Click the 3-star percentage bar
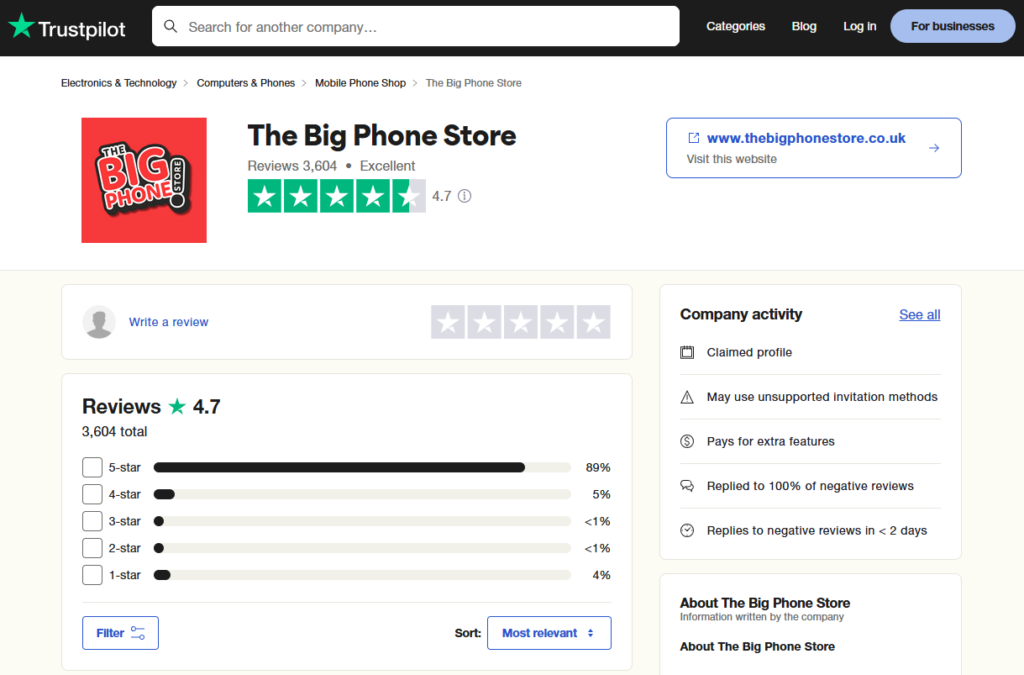1024x675 pixels. tap(362, 521)
